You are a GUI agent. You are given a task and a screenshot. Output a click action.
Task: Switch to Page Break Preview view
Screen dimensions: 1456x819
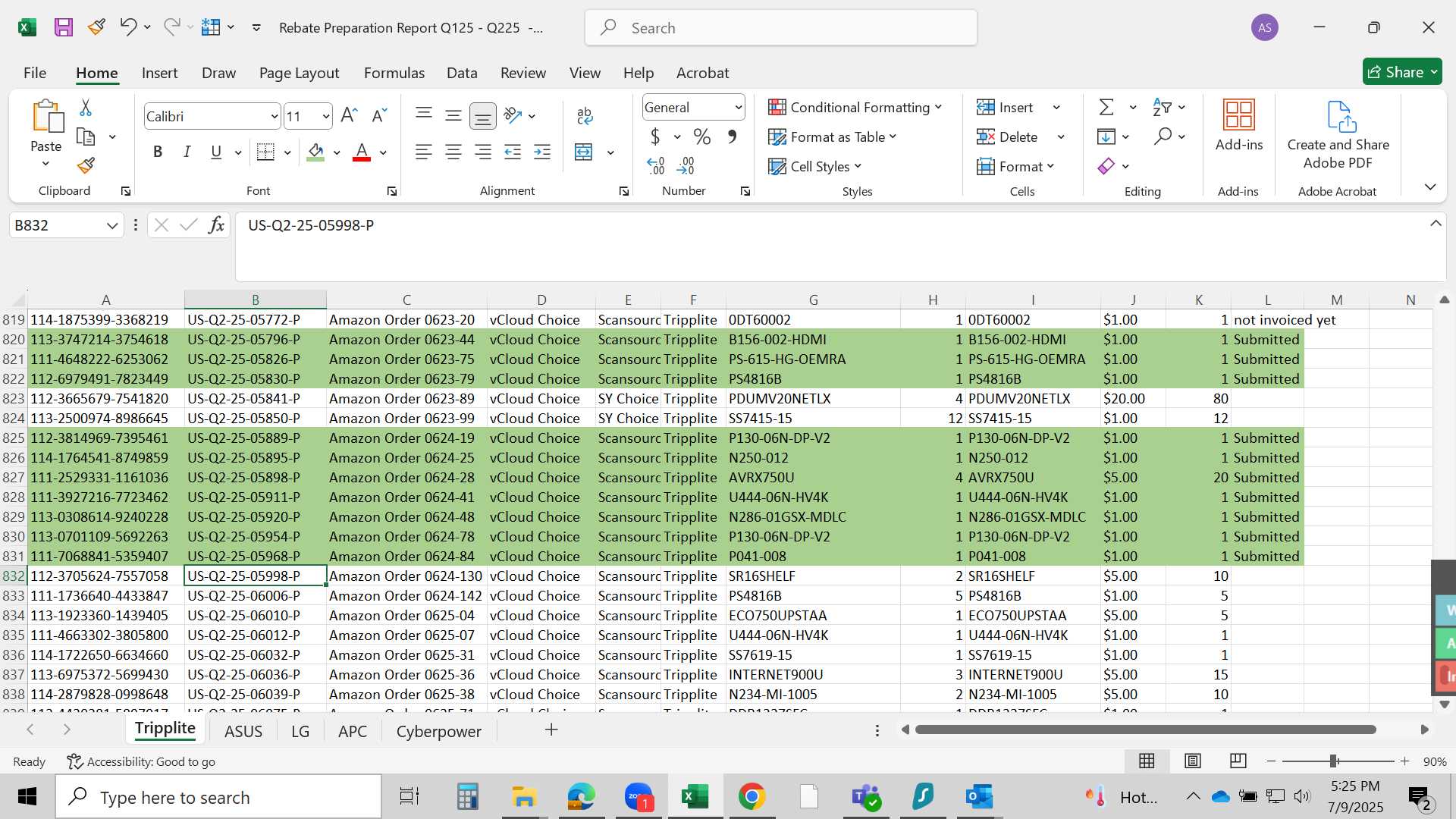point(1238,761)
